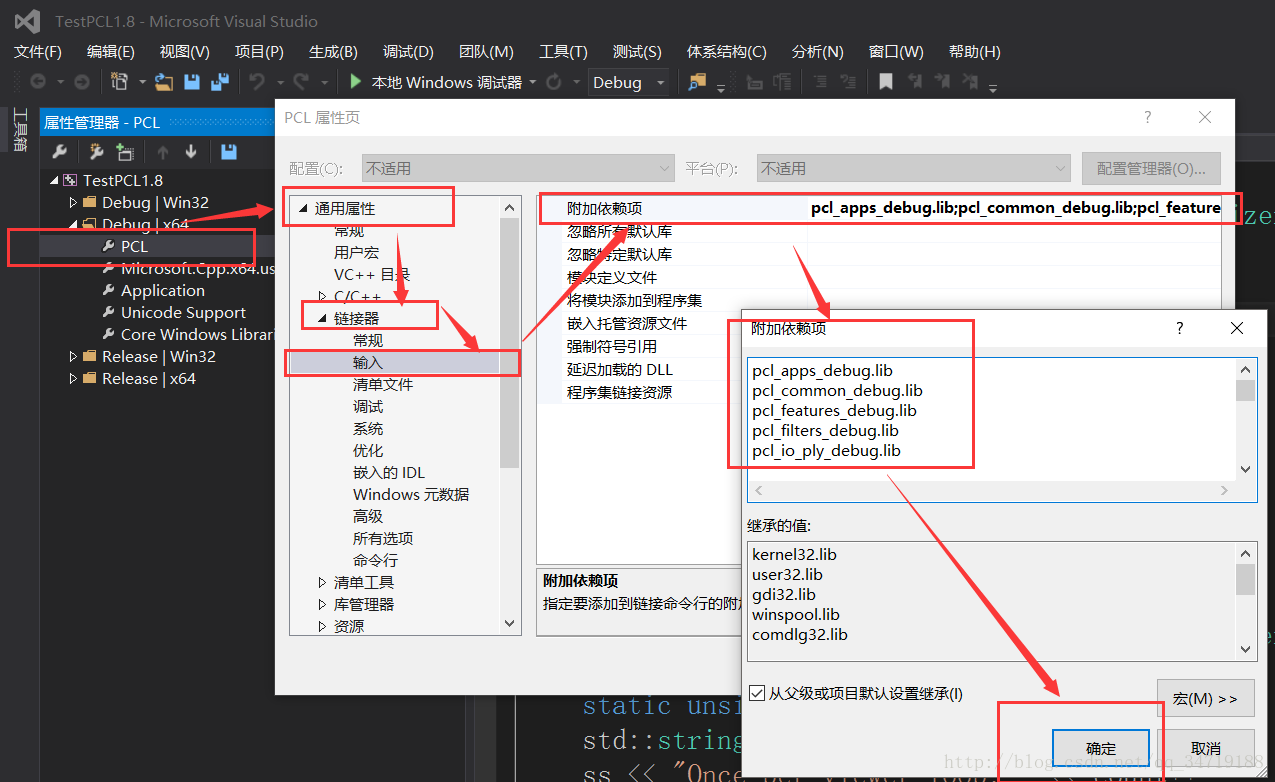Select VC++ 目录 tree item
The width and height of the screenshot is (1275, 782).
point(372,274)
